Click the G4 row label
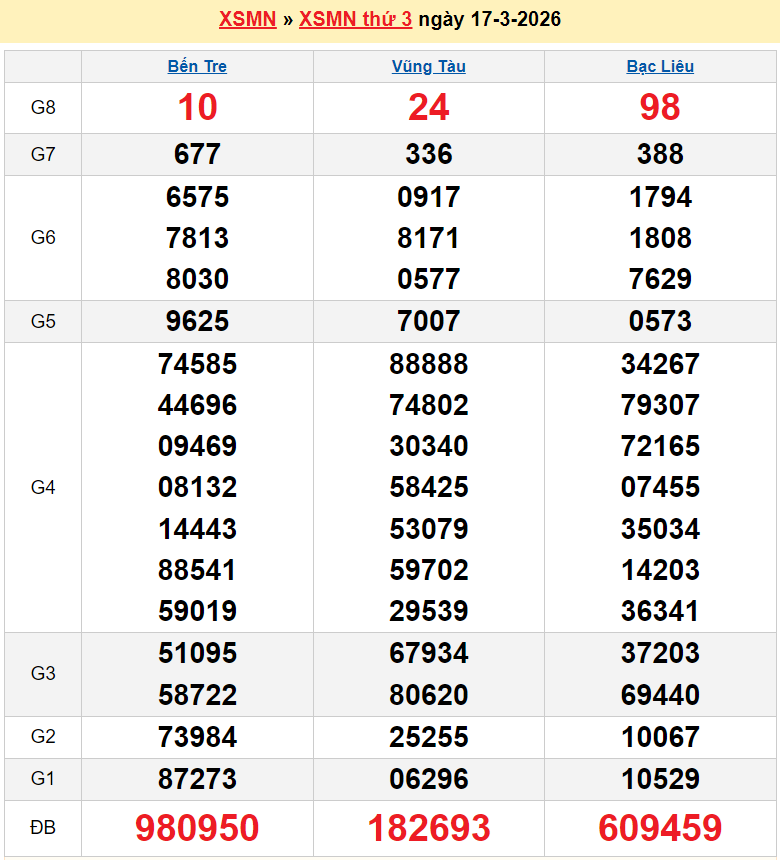The height and width of the screenshot is (860, 780). (x=43, y=487)
